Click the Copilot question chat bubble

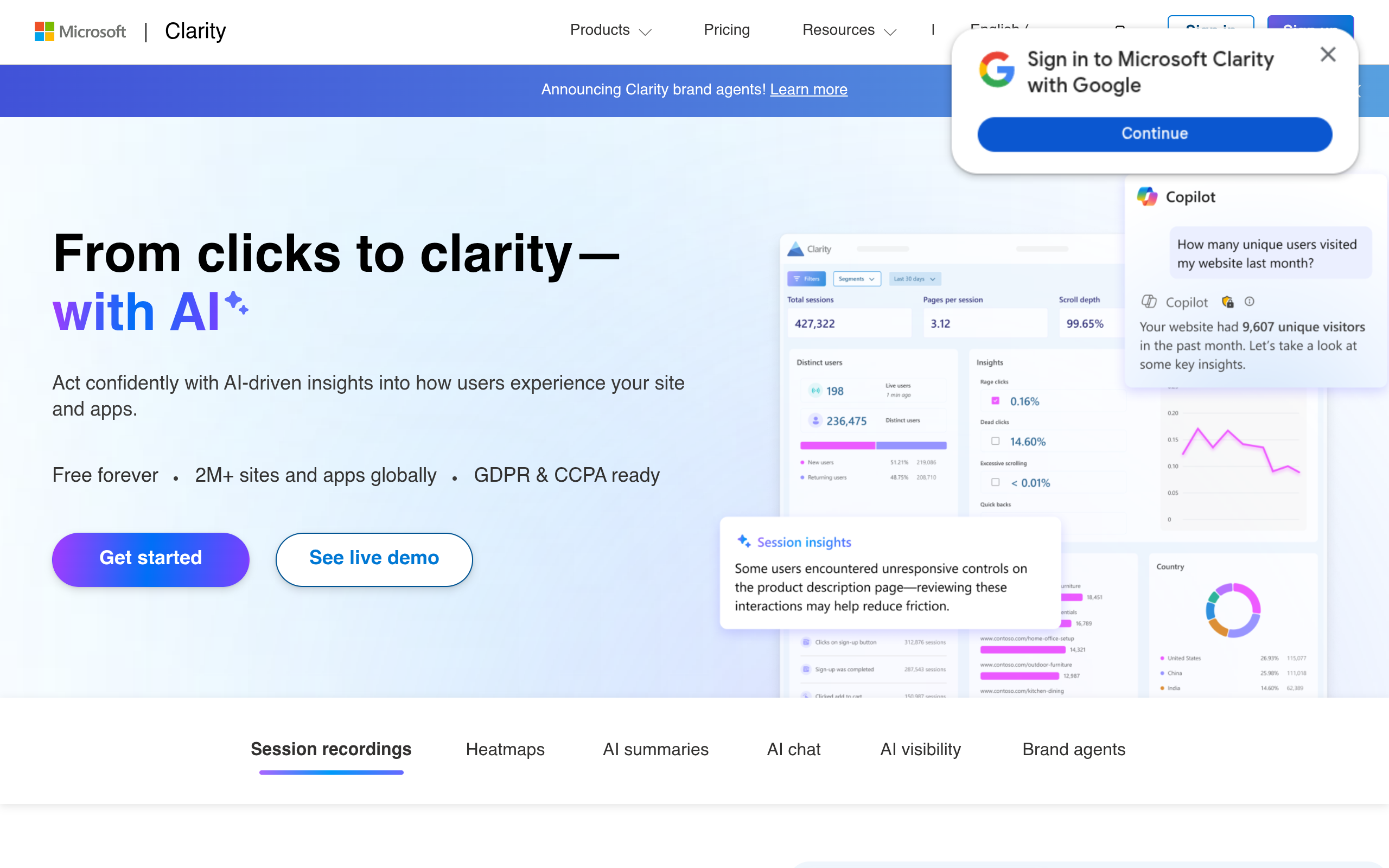[x=1270, y=253]
